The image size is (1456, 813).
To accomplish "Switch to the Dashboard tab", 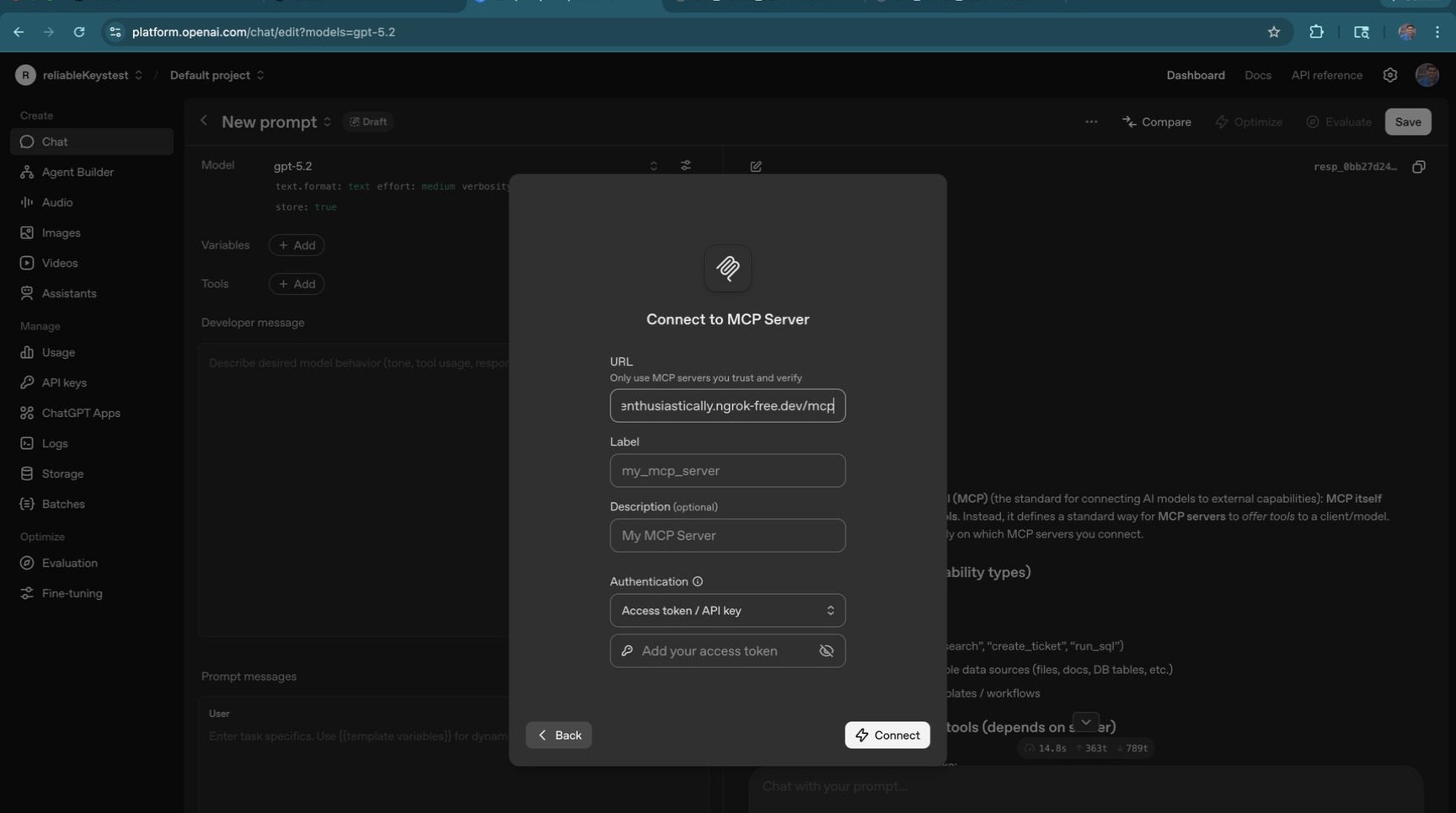I will 1195,75.
